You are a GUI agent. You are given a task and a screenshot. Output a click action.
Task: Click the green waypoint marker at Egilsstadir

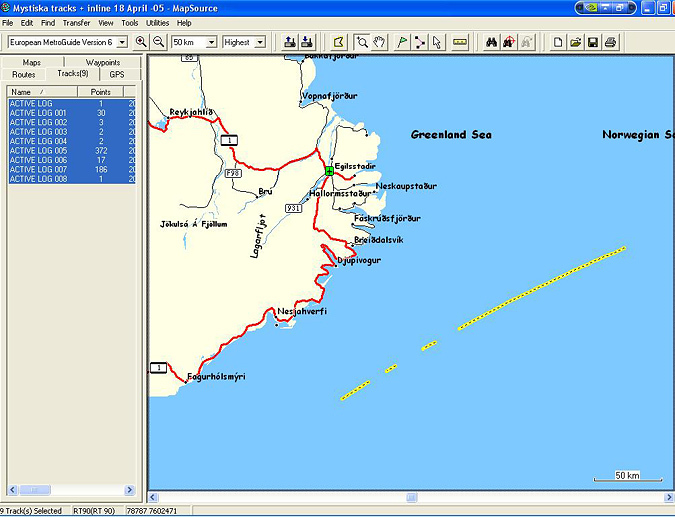coord(329,171)
